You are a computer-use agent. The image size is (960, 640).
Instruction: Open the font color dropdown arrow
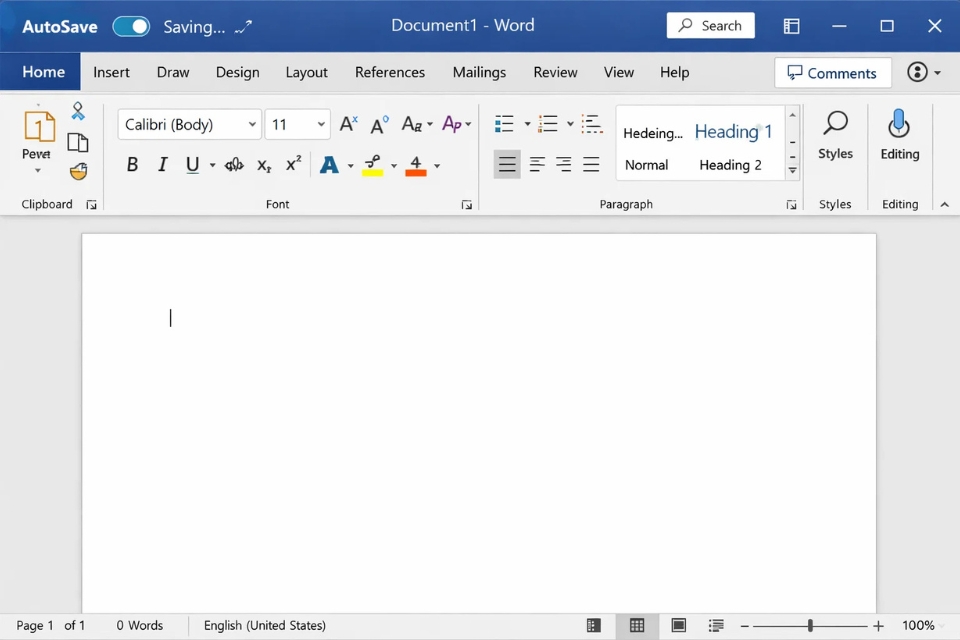pos(437,166)
